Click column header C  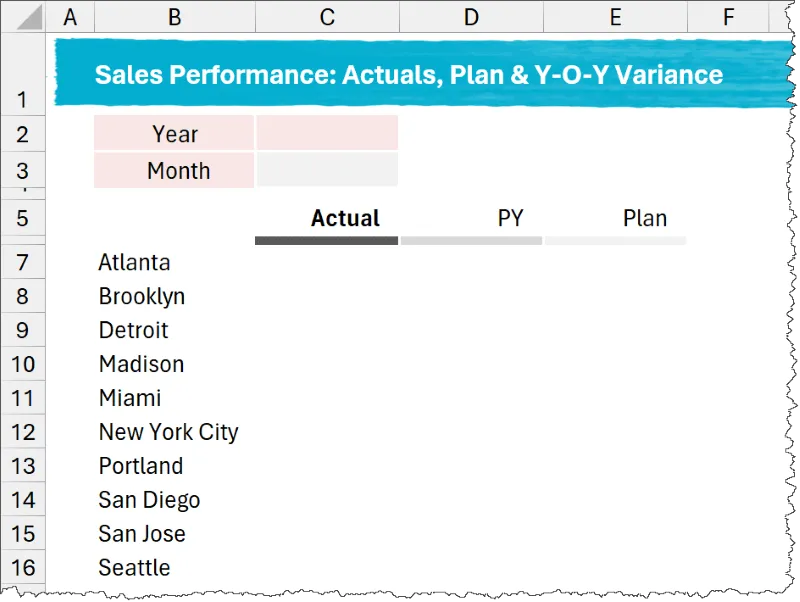(x=327, y=16)
